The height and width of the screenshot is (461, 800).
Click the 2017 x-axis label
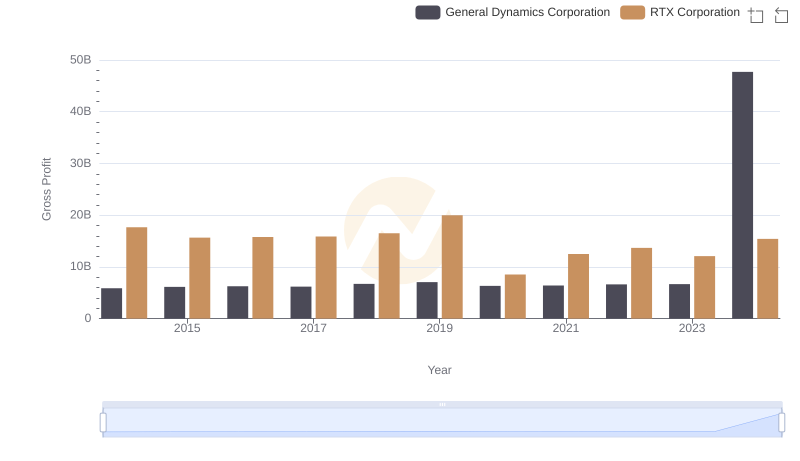coord(313,328)
